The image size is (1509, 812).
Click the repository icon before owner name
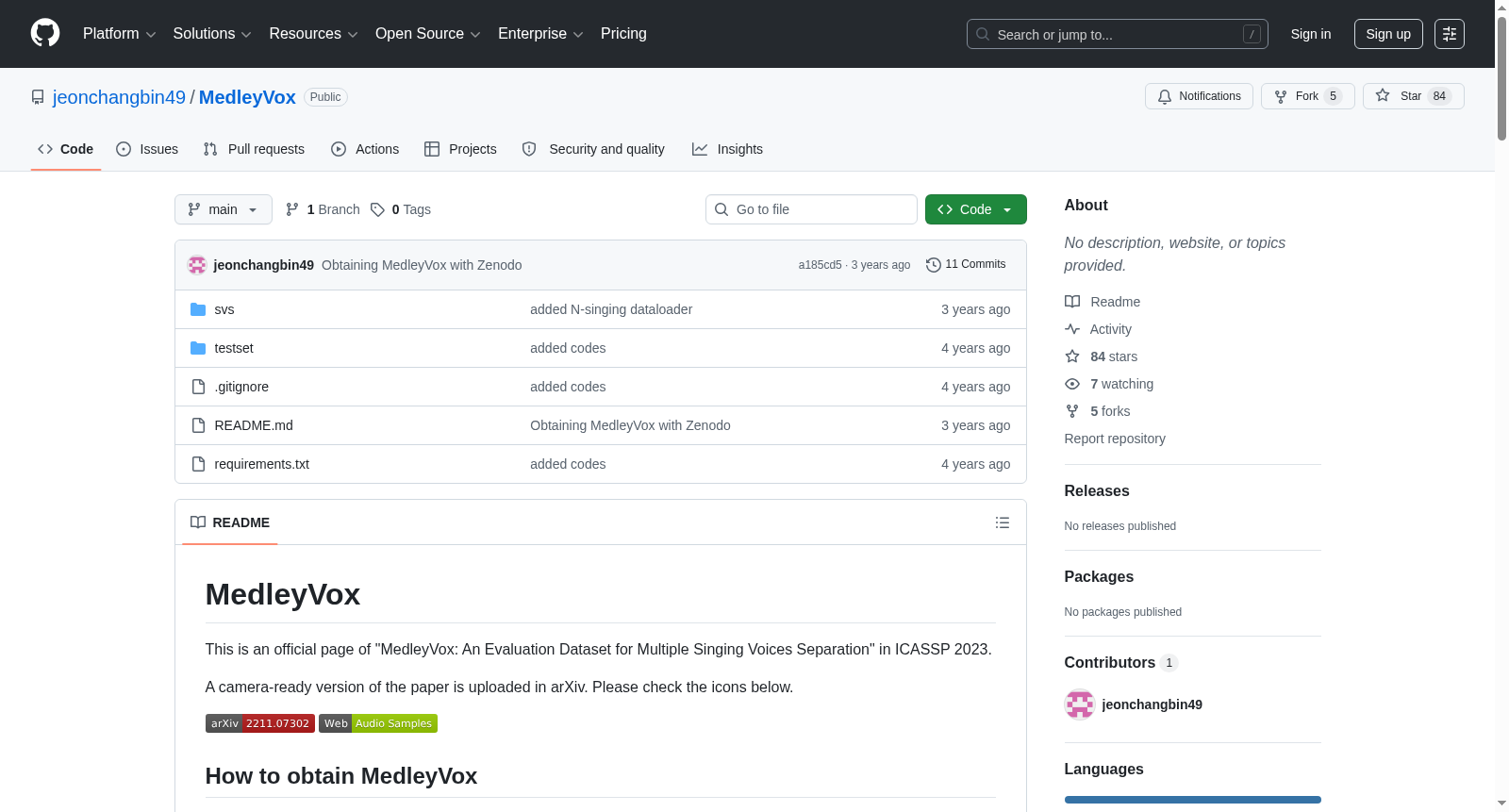38,97
